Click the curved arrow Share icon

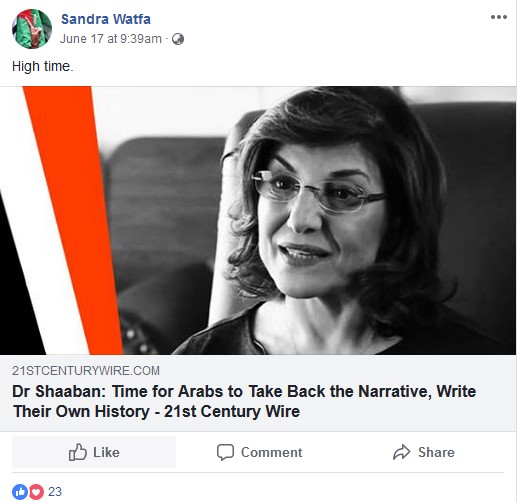402,452
